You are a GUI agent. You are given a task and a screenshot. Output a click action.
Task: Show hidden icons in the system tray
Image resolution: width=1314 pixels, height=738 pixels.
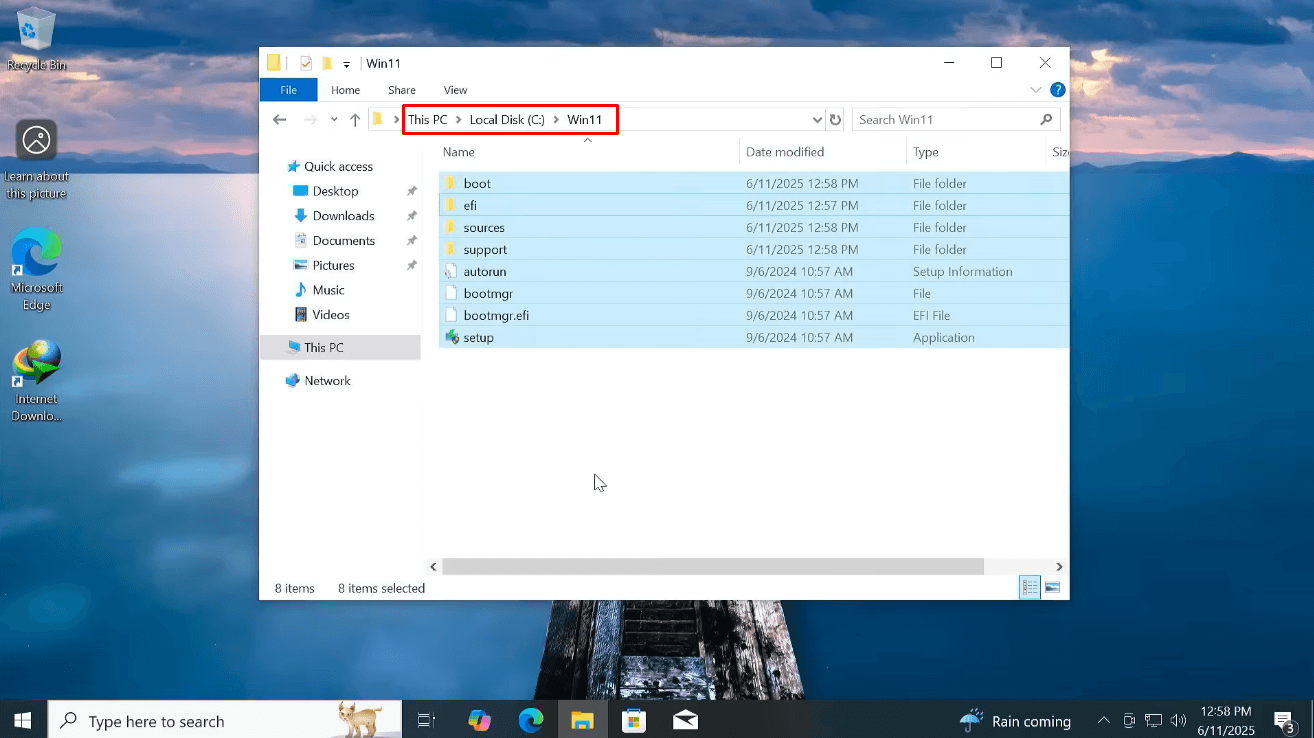click(x=1103, y=719)
